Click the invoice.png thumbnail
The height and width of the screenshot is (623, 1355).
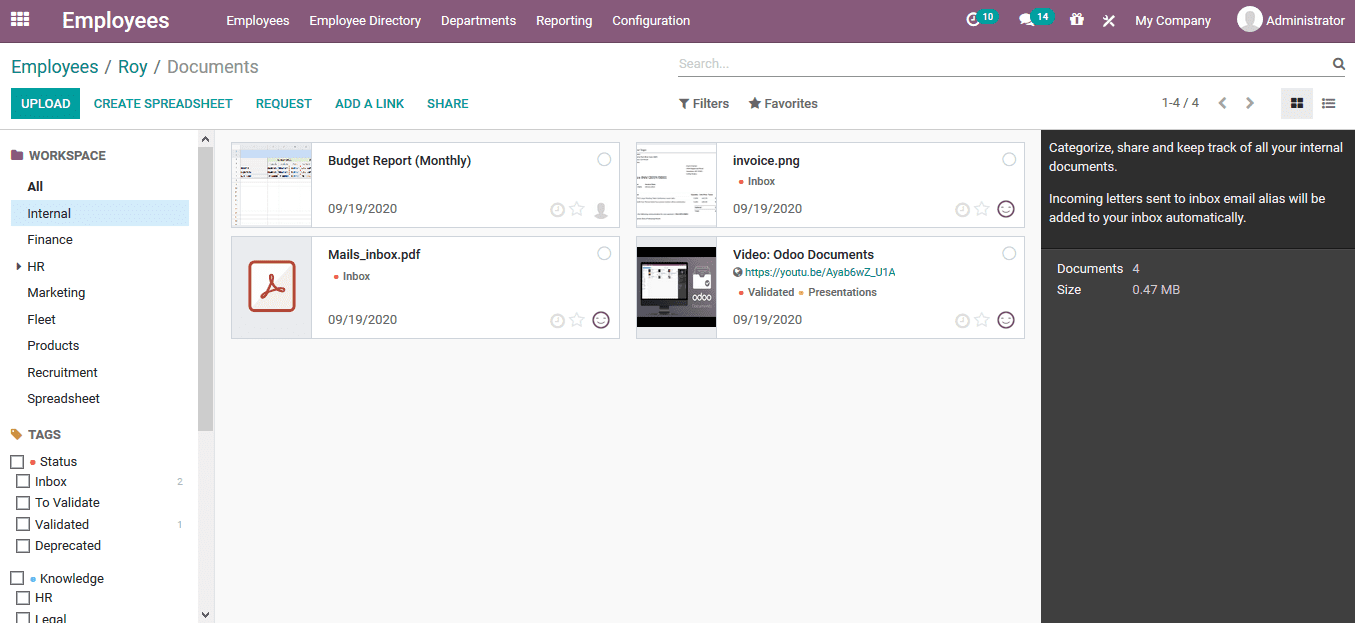tap(676, 184)
